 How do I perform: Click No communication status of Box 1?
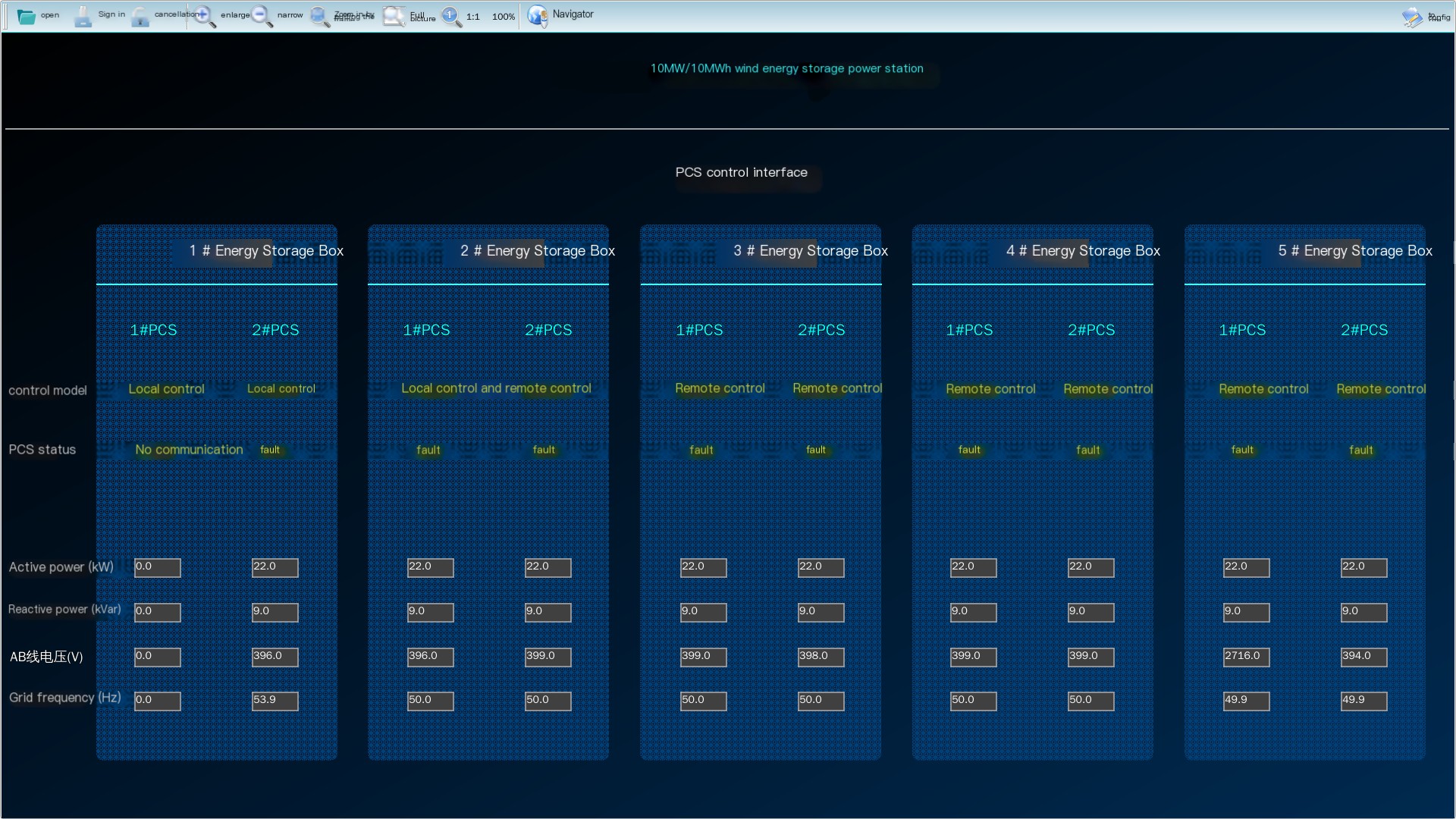pyautogui.click(x=189, y=450)
